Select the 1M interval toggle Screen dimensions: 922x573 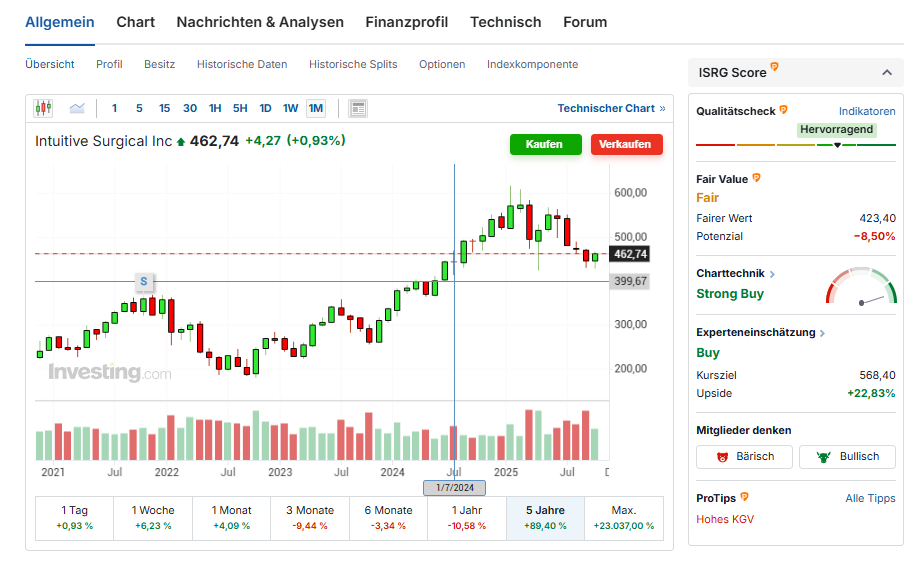click(316, 108)
